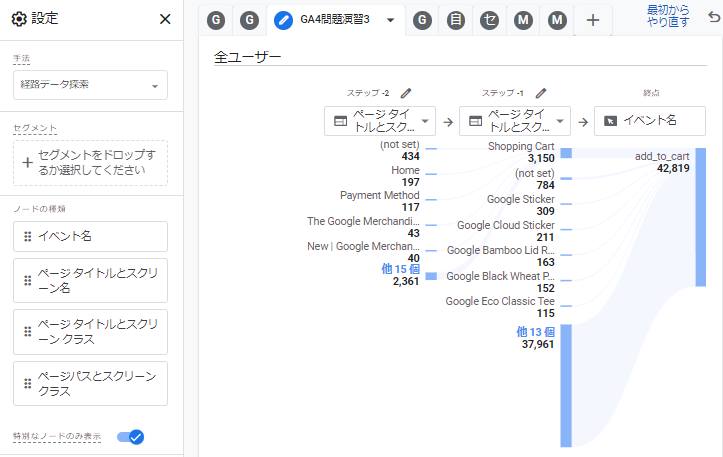Edit ステップ -1 with pencil icon
723x457 pixels.
point(541,93)
